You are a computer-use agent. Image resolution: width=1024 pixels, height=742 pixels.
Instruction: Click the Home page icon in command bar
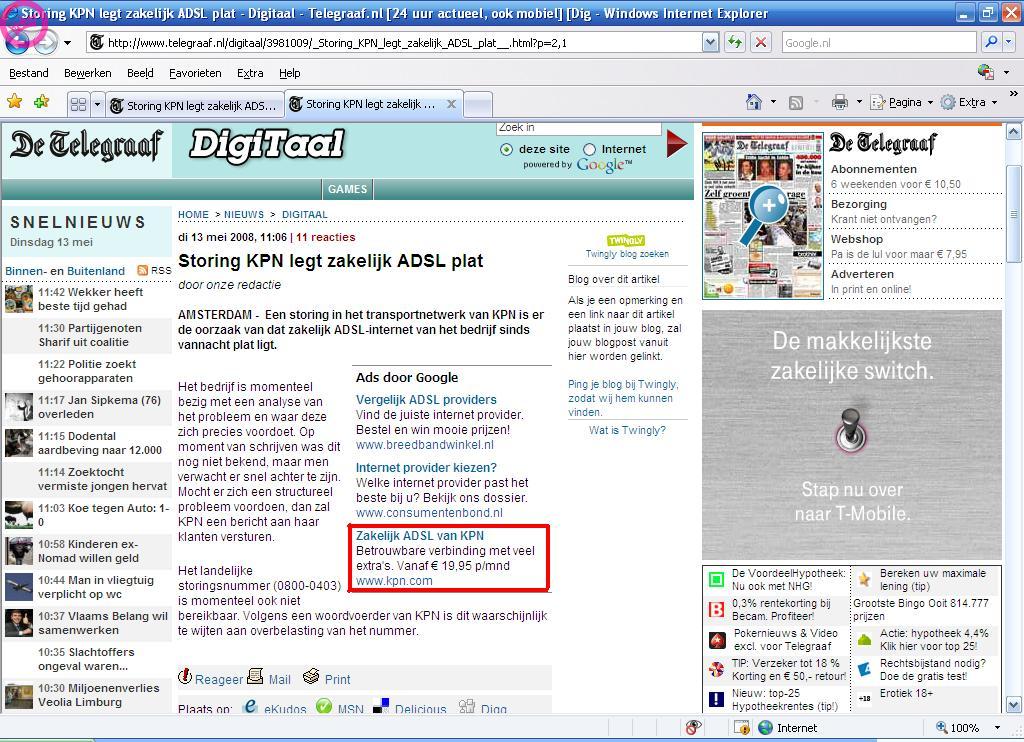[x=754, y=102]
